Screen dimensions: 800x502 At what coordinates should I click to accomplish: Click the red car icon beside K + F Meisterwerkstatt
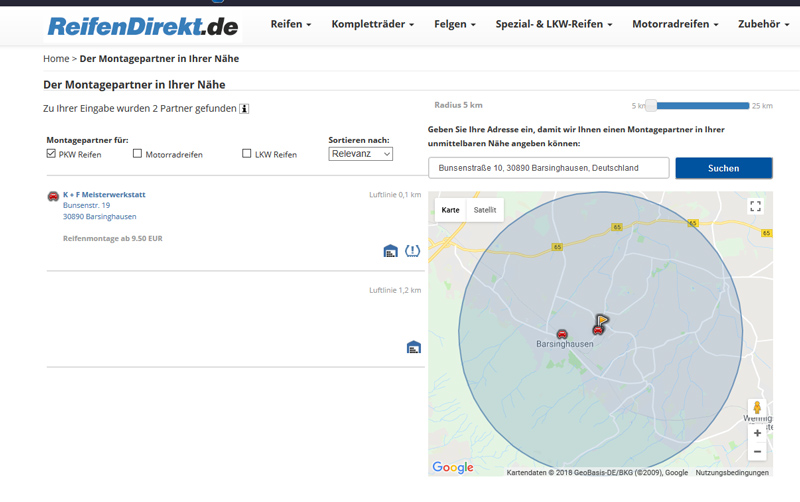pos(53,196)
